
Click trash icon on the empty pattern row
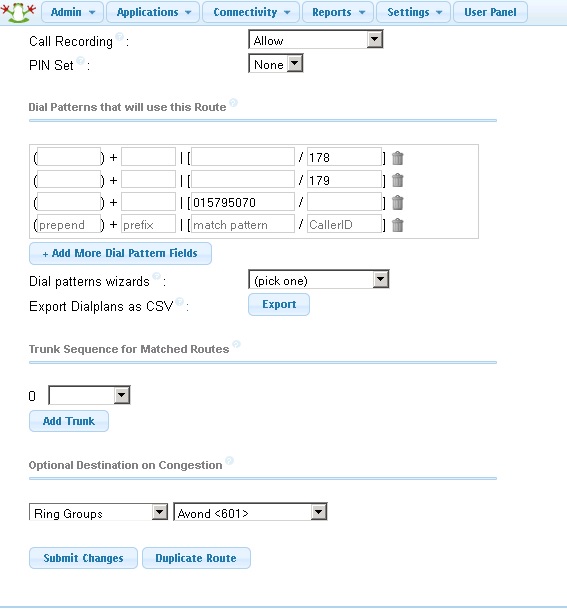(397, 225)
